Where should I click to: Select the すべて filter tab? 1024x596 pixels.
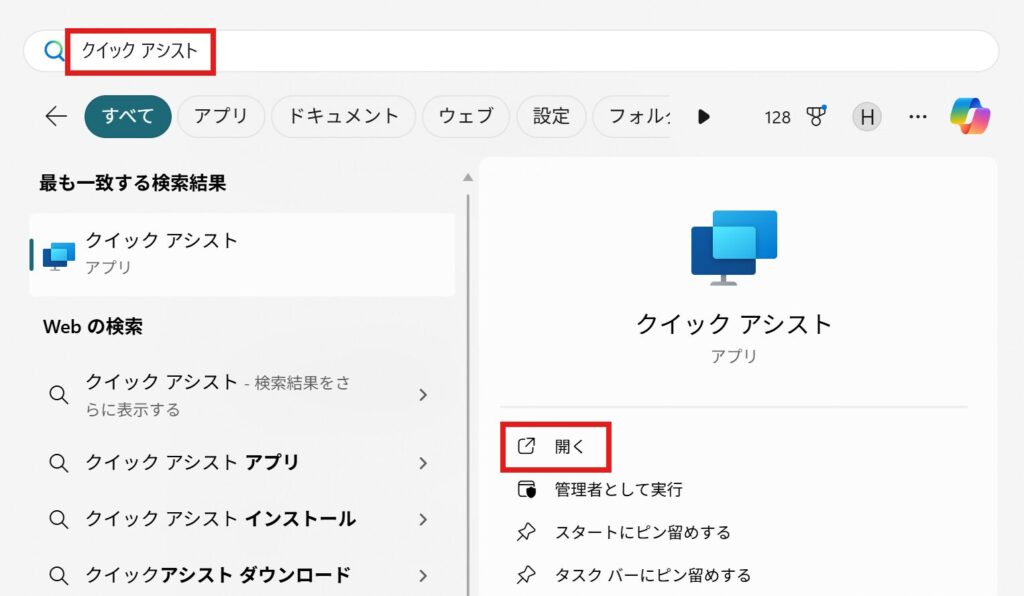pyautogui.click(x=128, y=116)
